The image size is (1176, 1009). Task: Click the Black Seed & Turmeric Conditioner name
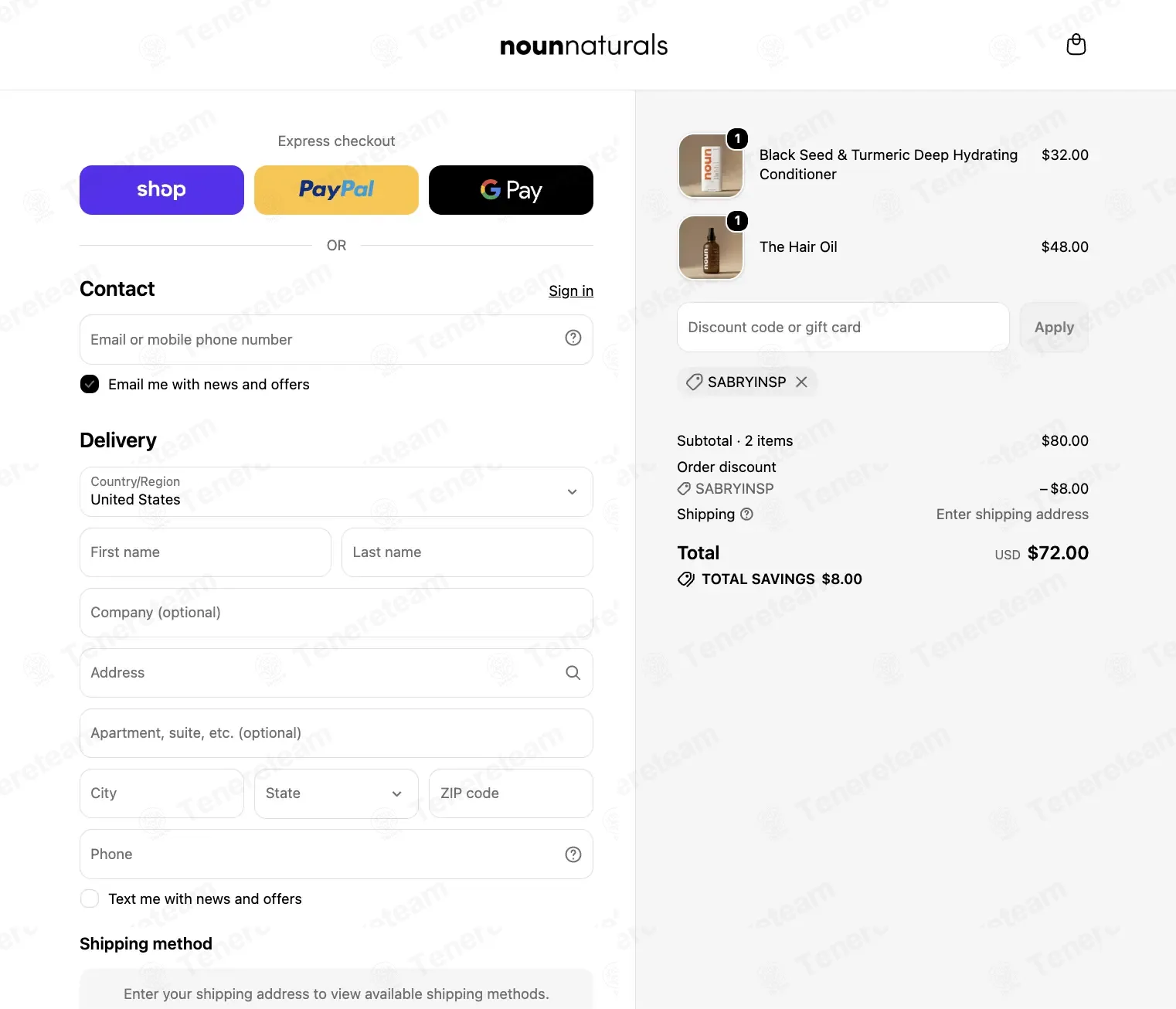889,165
